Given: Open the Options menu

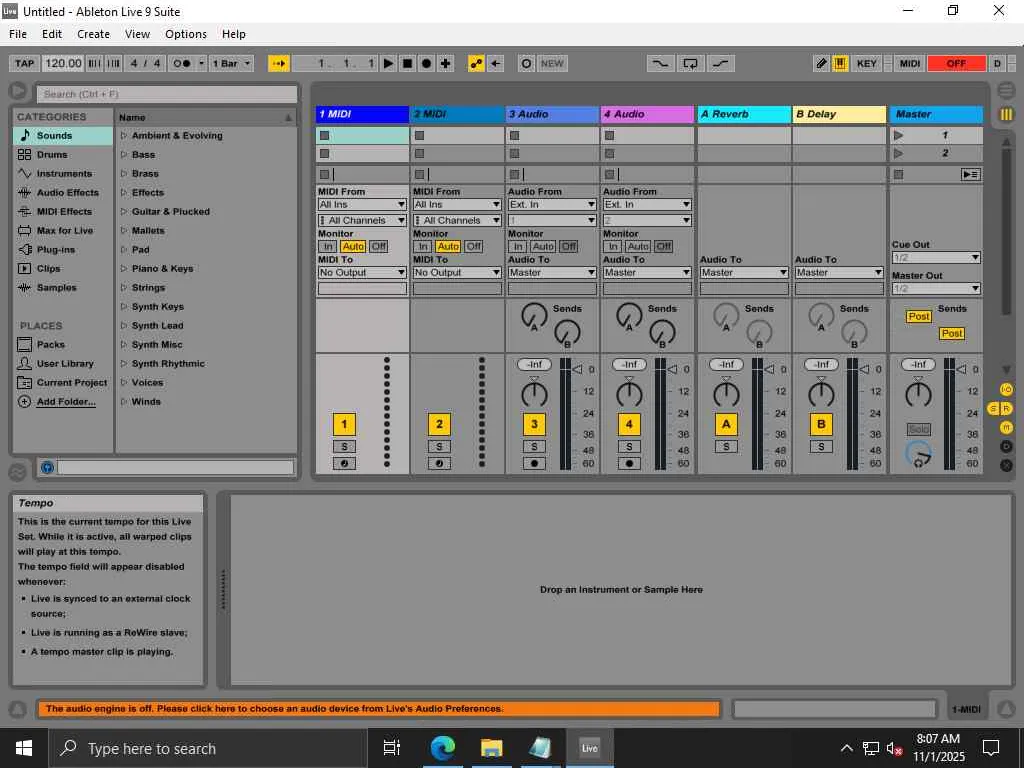Looking at the screenshot, I should tap(185, 34).
